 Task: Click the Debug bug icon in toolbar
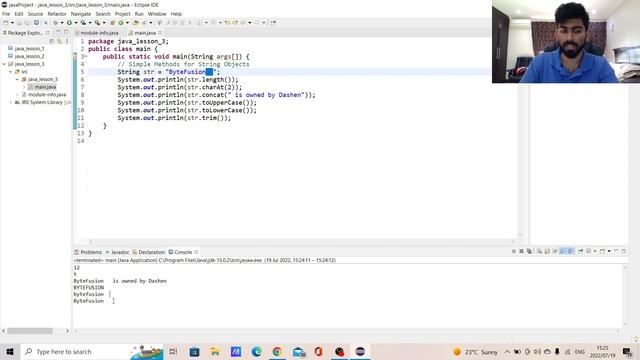56,23
